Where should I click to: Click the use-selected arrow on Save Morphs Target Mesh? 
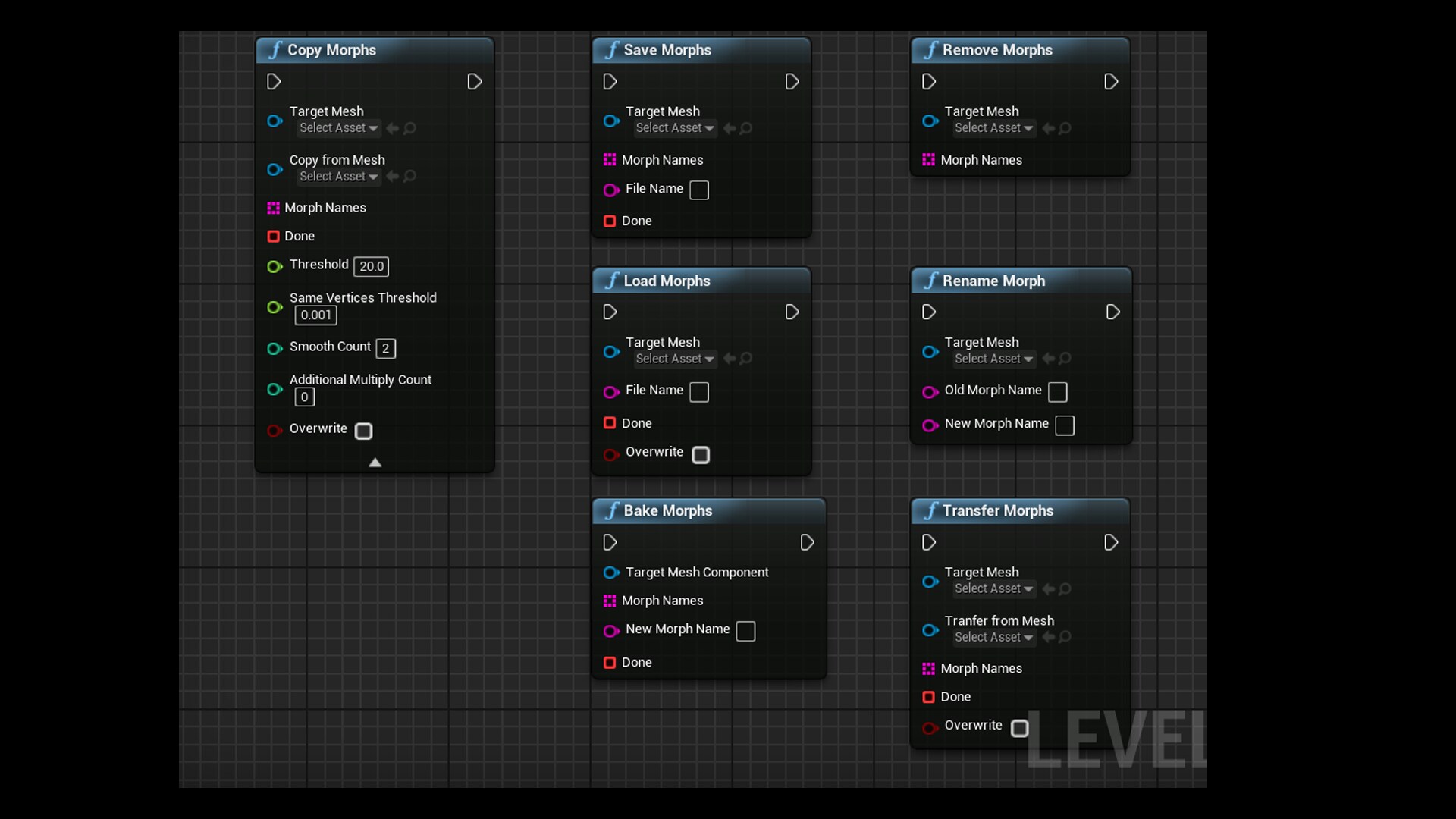click(730, 129)
